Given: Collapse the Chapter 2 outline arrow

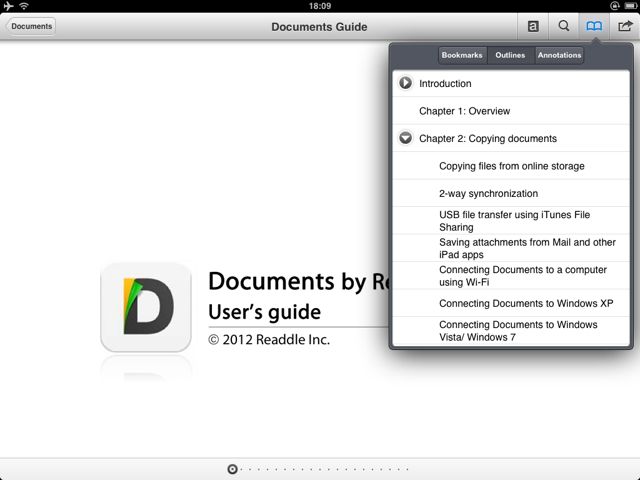Looking at the screenshot, I should coord(405,138).
